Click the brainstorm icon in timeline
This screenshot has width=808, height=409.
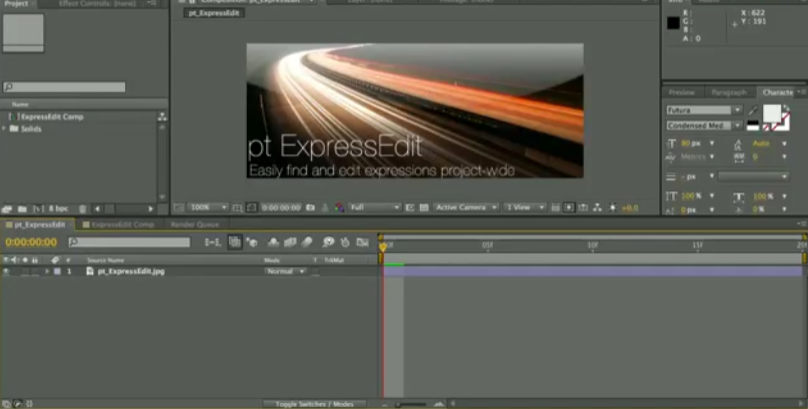(x=328, y=242)
